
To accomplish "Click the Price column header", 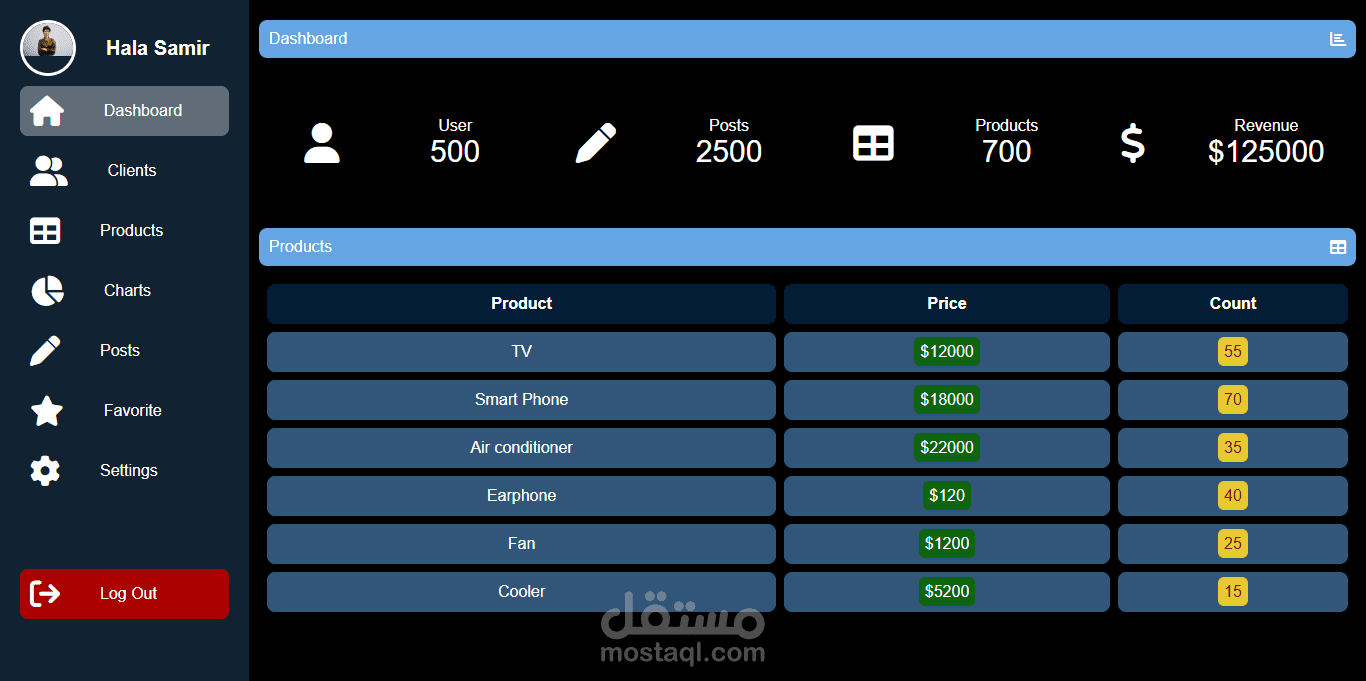I will click(946, 303).
